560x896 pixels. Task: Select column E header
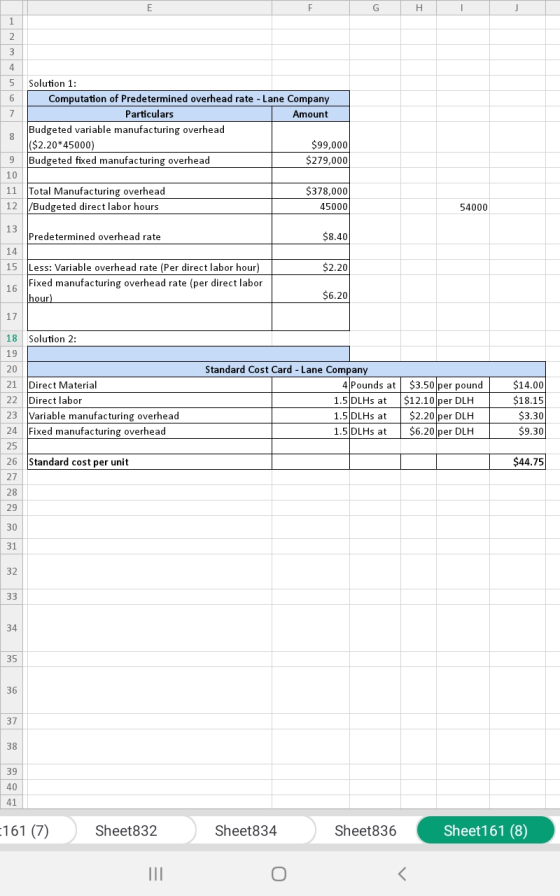point(149,7)
